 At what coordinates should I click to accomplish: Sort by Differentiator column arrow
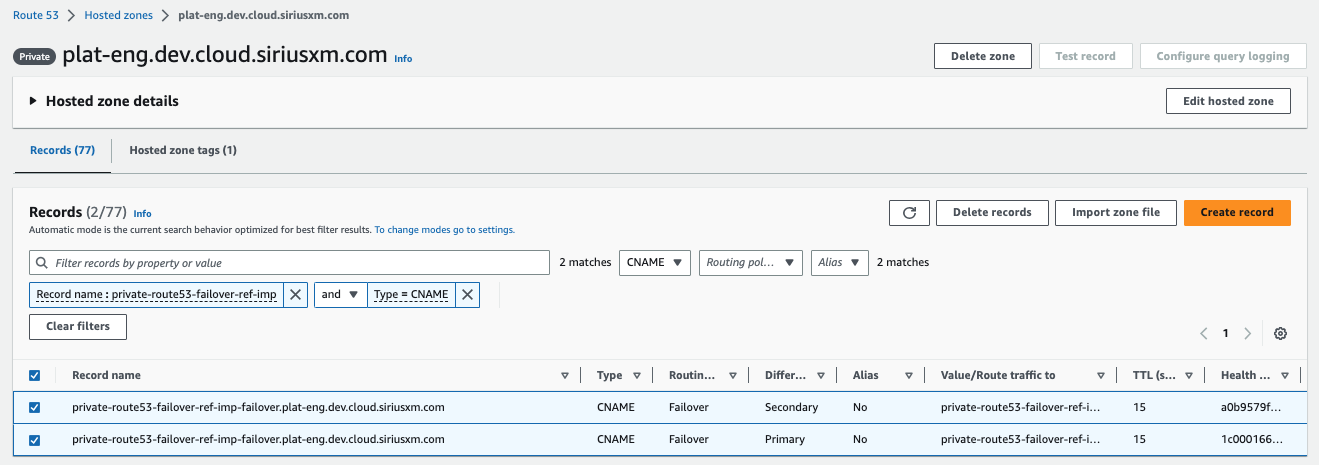pyautogui.click(x=821, y=375)
